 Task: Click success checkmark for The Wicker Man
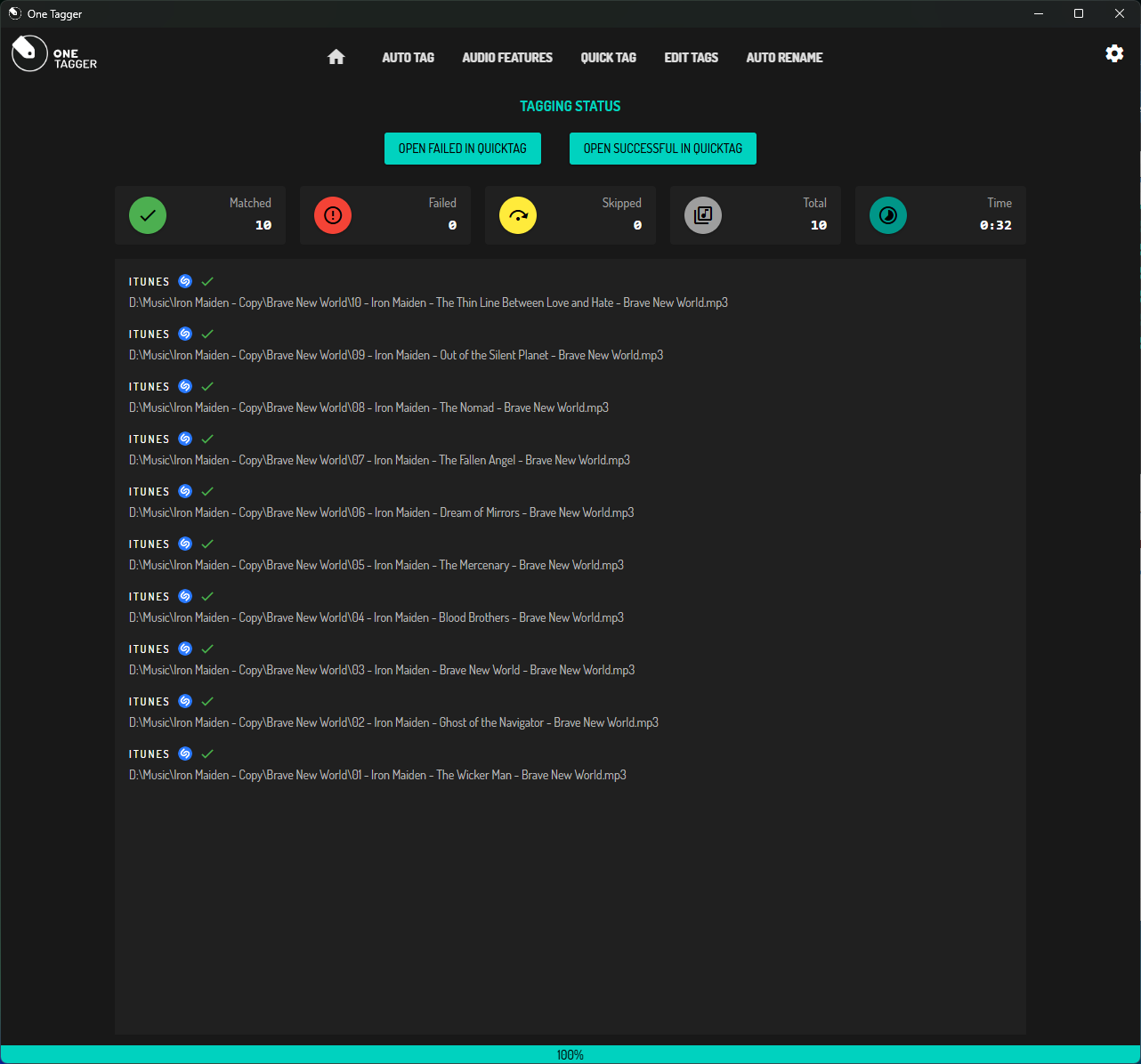point(207,754)
